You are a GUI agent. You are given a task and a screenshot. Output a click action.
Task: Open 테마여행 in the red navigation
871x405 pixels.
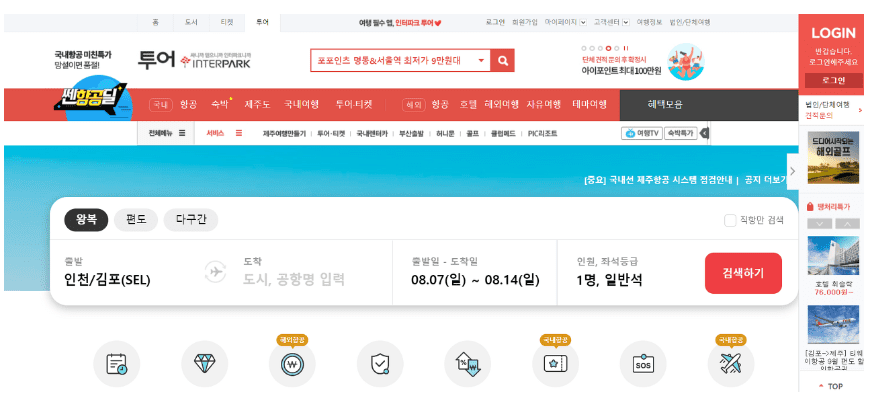click(589, 104)
